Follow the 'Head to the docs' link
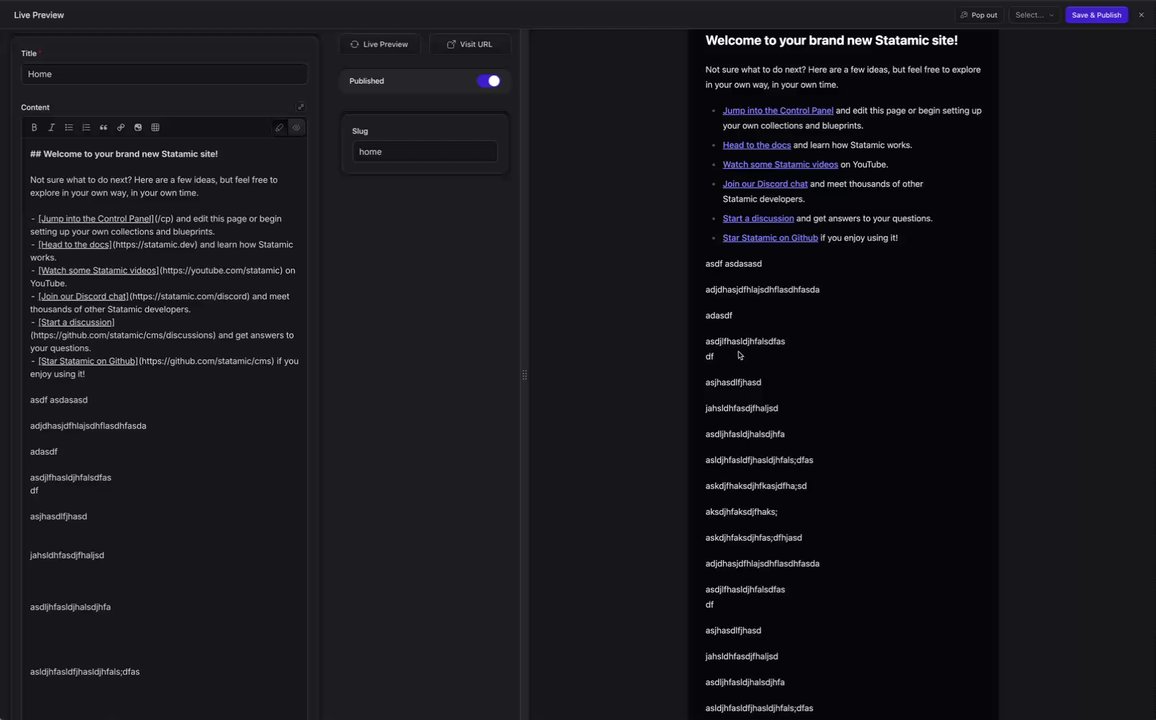The width and height of the screenshot is (1156, 720). (756, 145)
